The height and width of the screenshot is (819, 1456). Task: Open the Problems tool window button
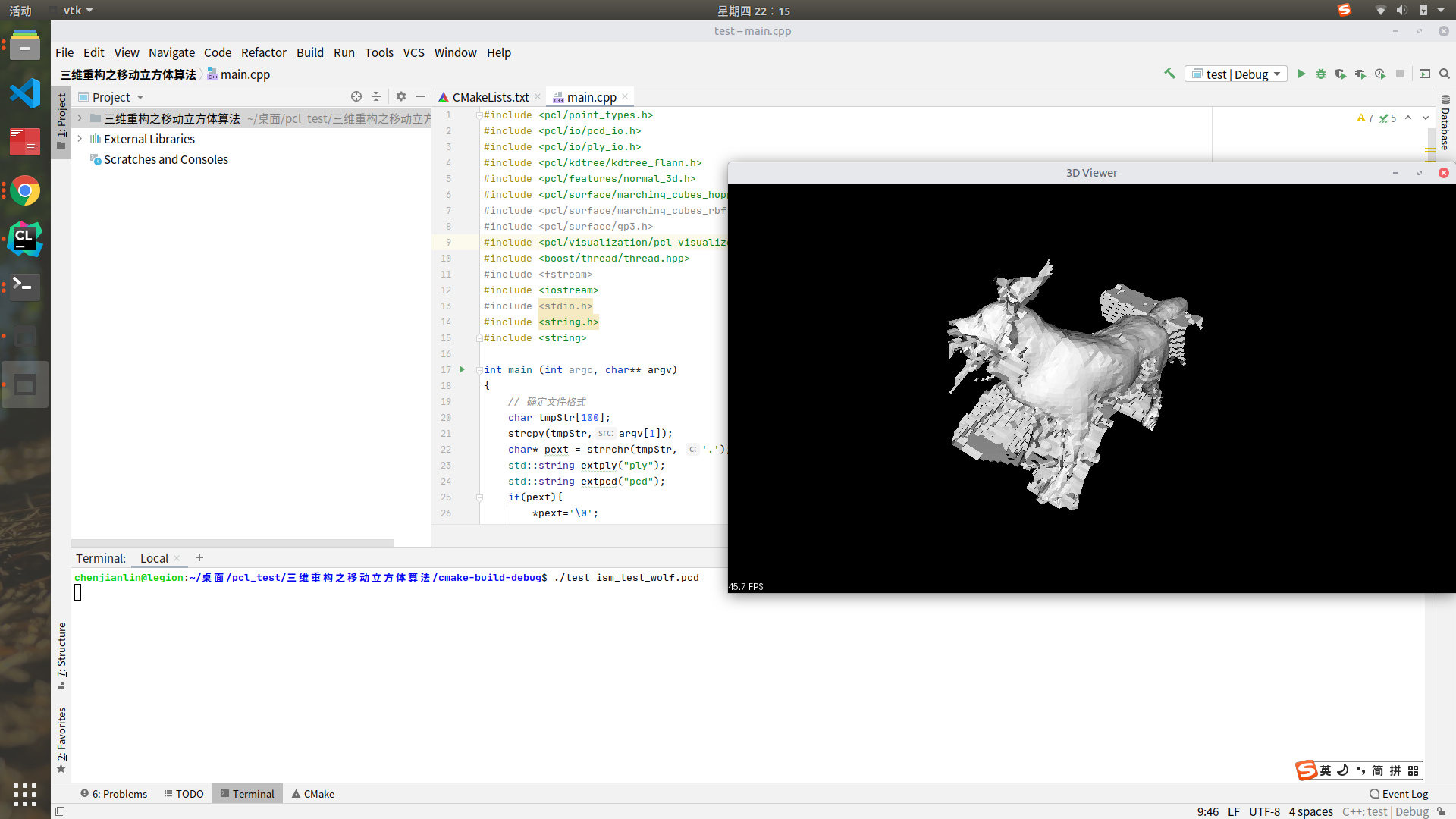pos(114,794)
